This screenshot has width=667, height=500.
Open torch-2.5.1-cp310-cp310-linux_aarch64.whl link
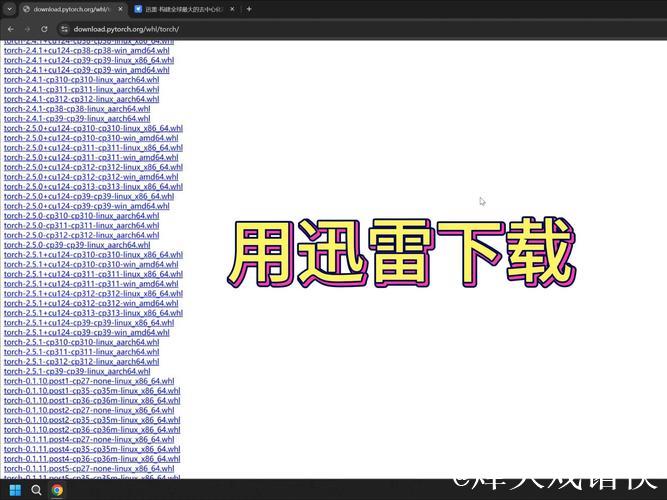82,342
